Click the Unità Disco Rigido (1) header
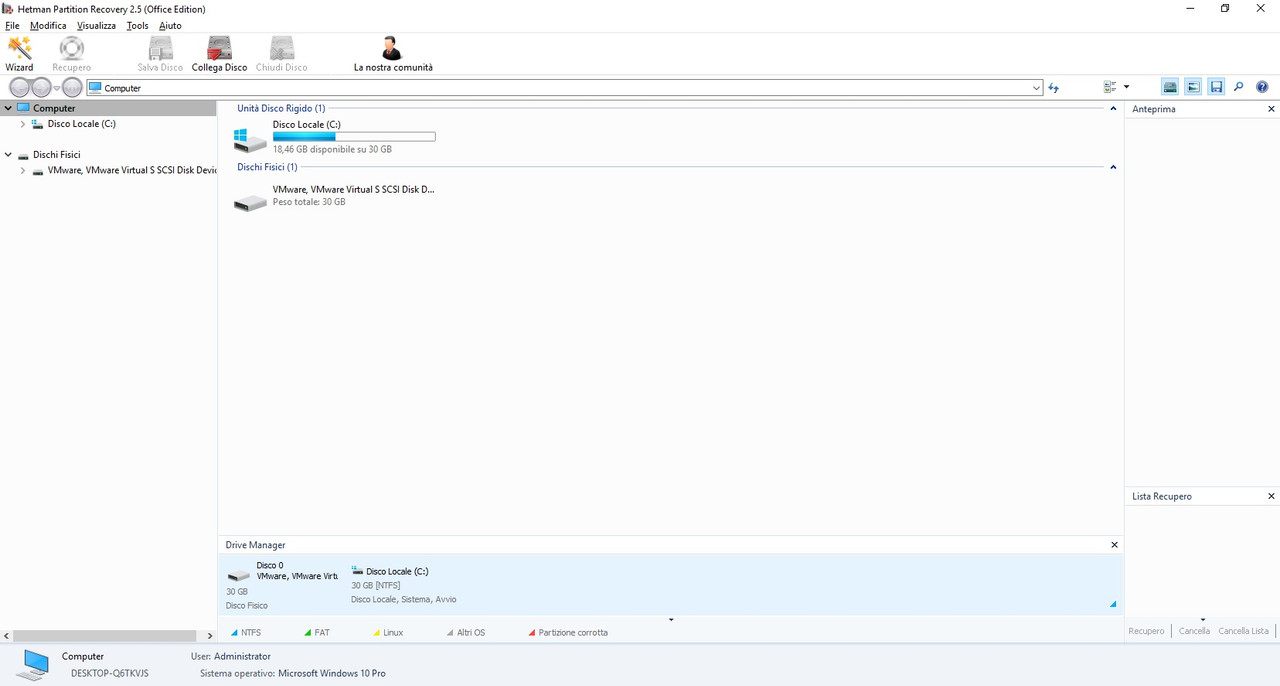 pos(281,108)
